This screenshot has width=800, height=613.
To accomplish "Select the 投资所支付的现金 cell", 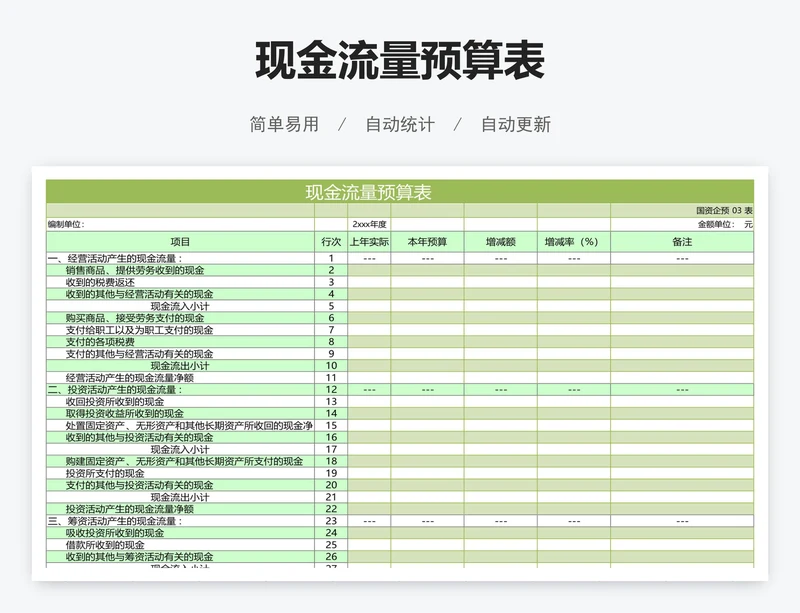I will [x=180, y=473].
